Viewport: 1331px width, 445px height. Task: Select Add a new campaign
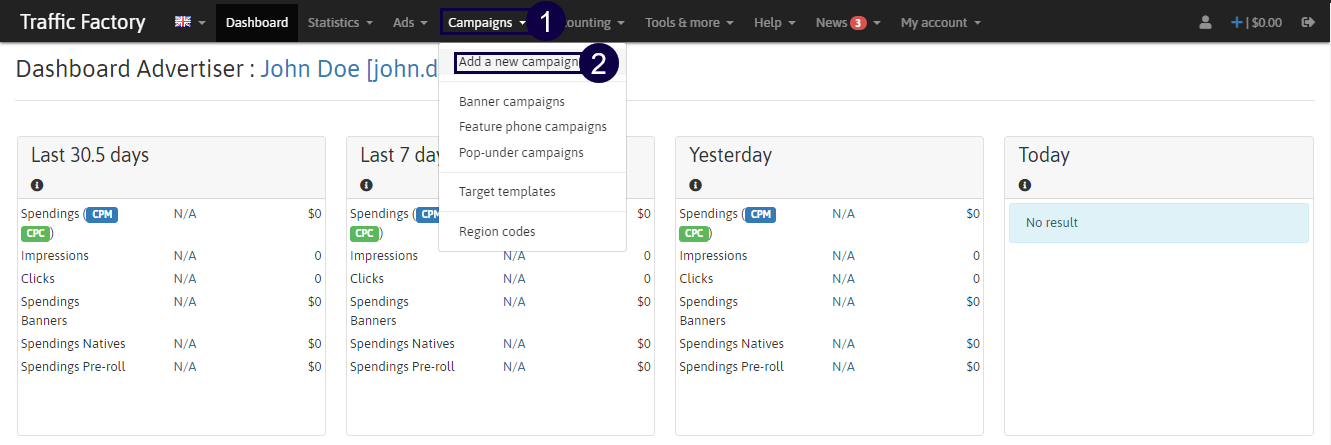(518, 62)
